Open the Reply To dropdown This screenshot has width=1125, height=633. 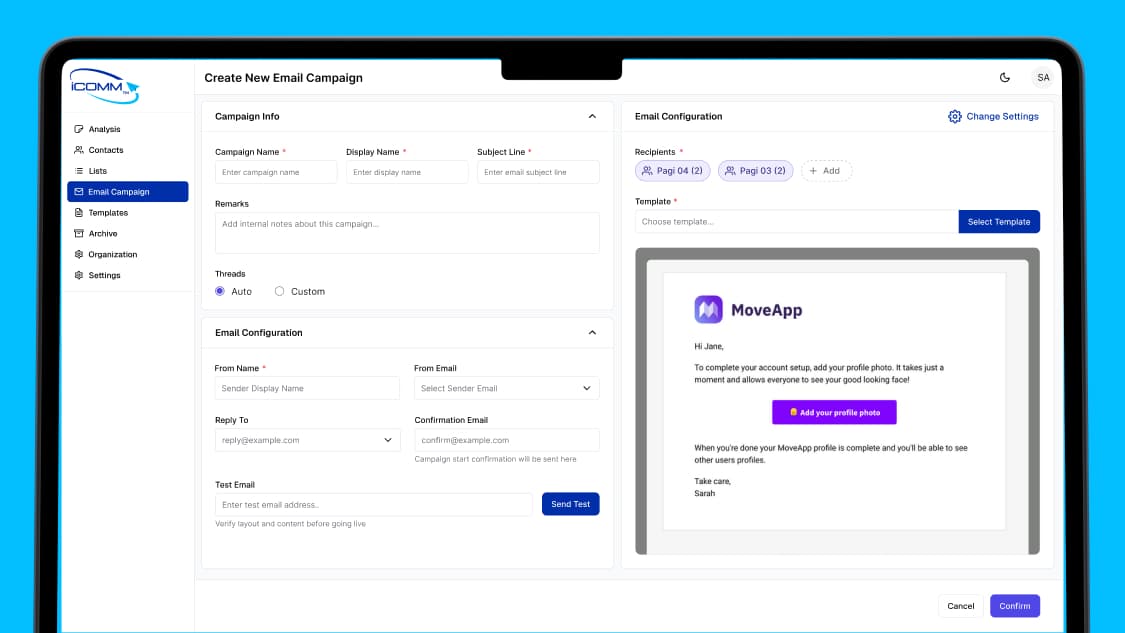click(x=307, y=440)
